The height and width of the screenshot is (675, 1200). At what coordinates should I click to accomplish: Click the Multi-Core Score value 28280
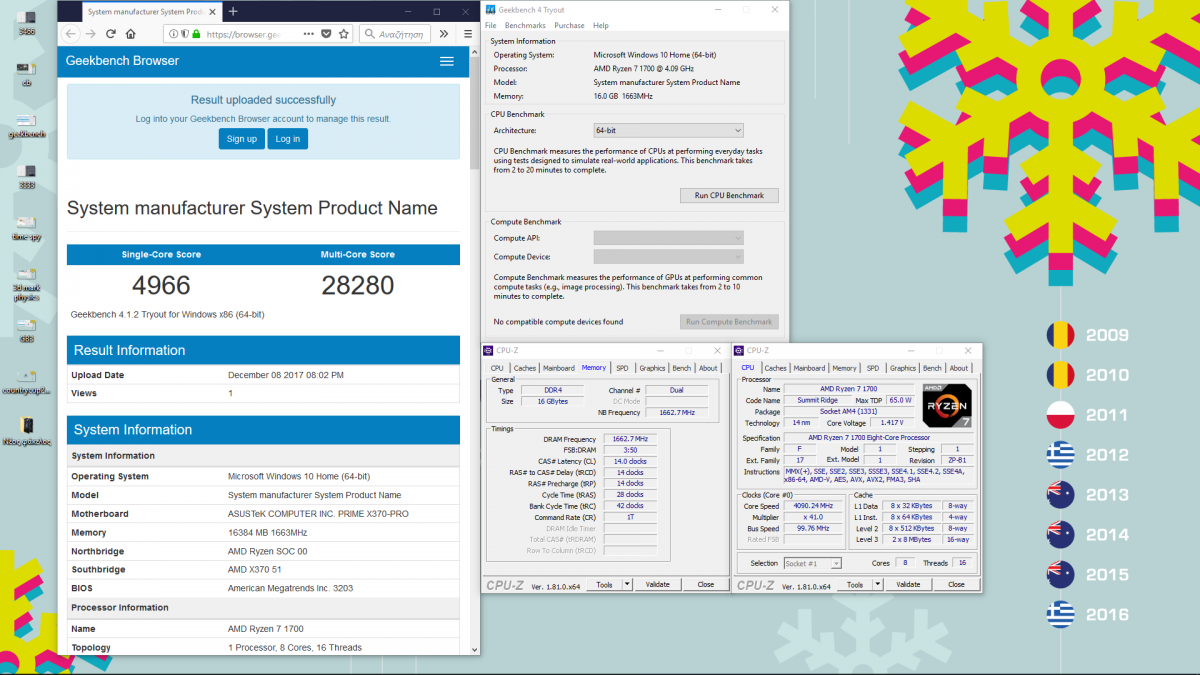[x=358, y=286]
